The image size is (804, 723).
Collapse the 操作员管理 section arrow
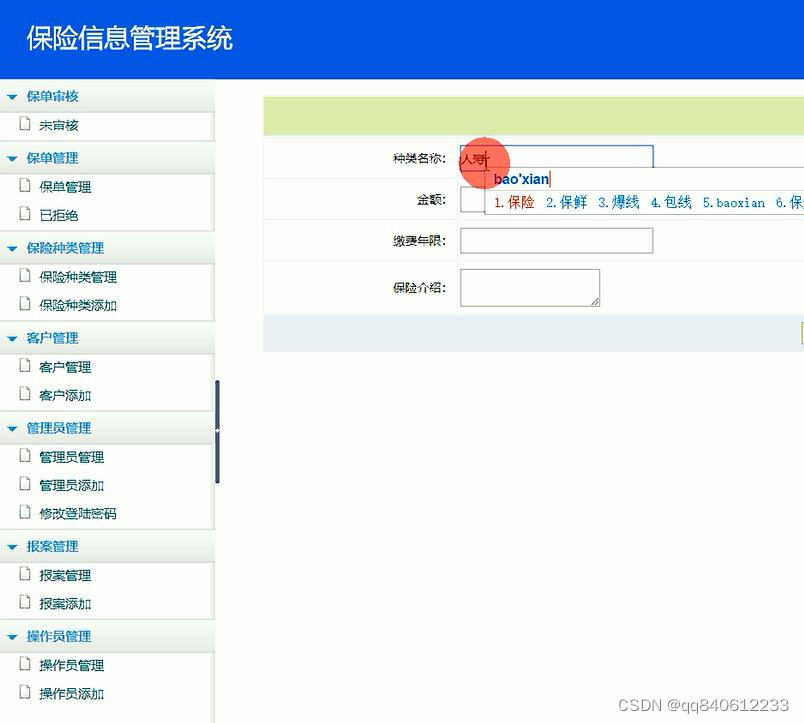(12, 636)
